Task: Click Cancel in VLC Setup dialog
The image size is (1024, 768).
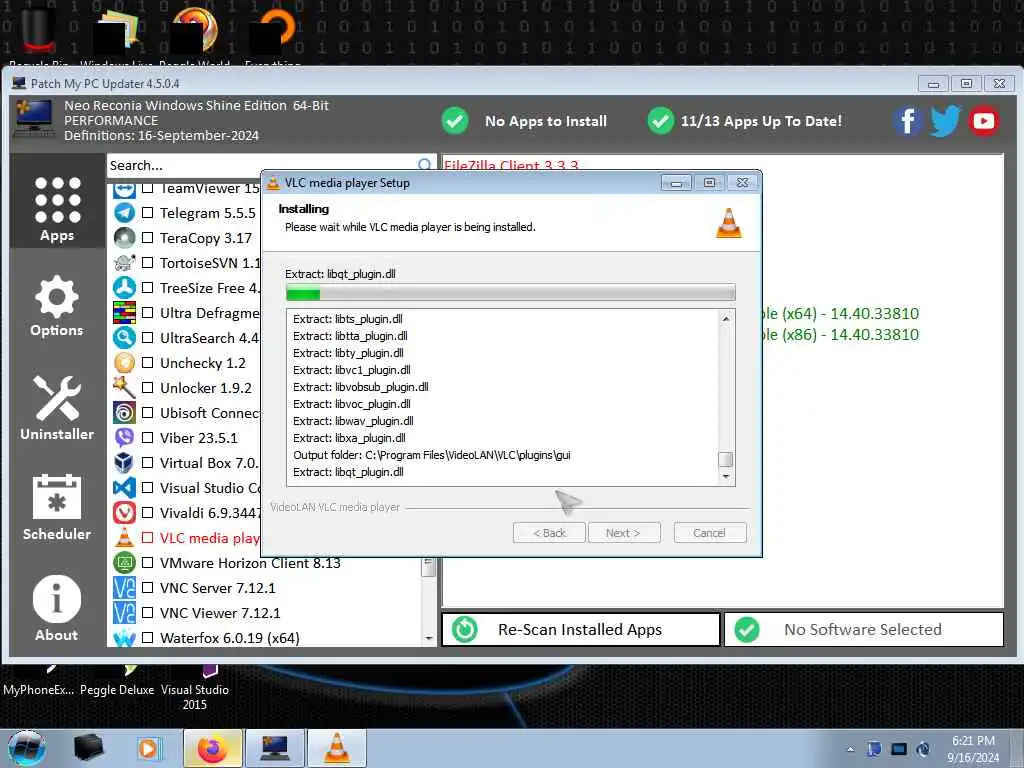Action: [x=709, y=533]
